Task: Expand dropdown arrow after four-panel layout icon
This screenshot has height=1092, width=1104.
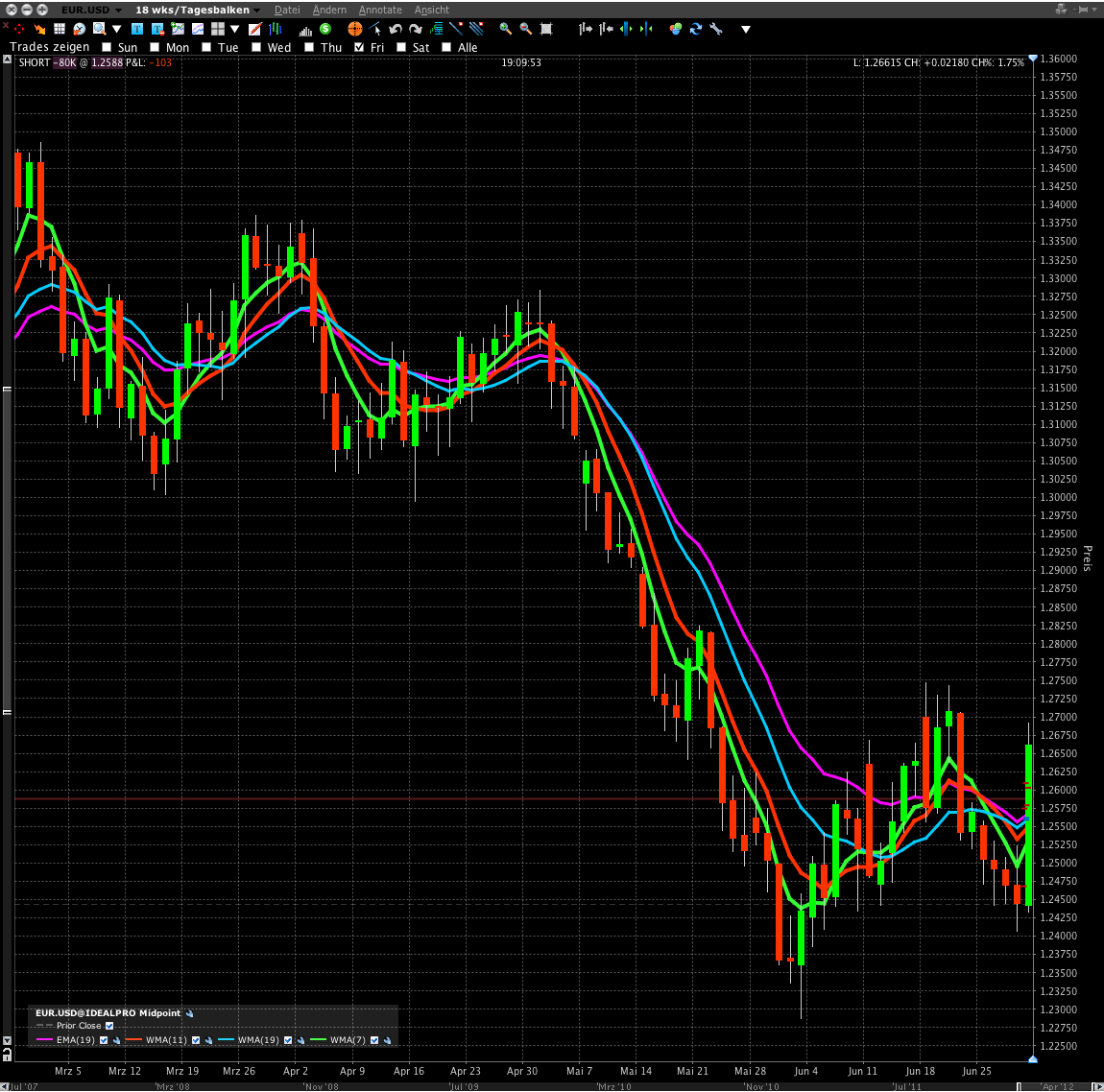Action: click(x=234, y=29)
